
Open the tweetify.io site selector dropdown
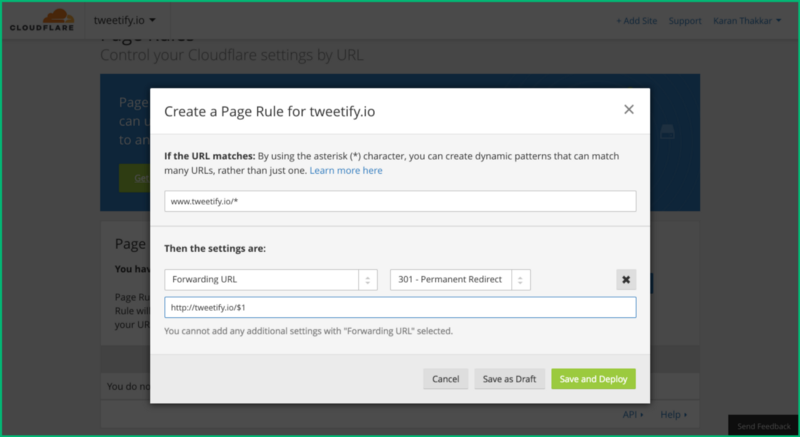(x=124, y=20)
